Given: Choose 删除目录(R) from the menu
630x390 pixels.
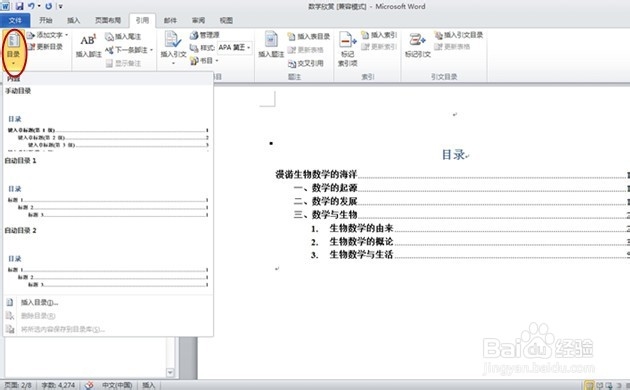Looking at the screenshot, I should click(x=108, y=316).
